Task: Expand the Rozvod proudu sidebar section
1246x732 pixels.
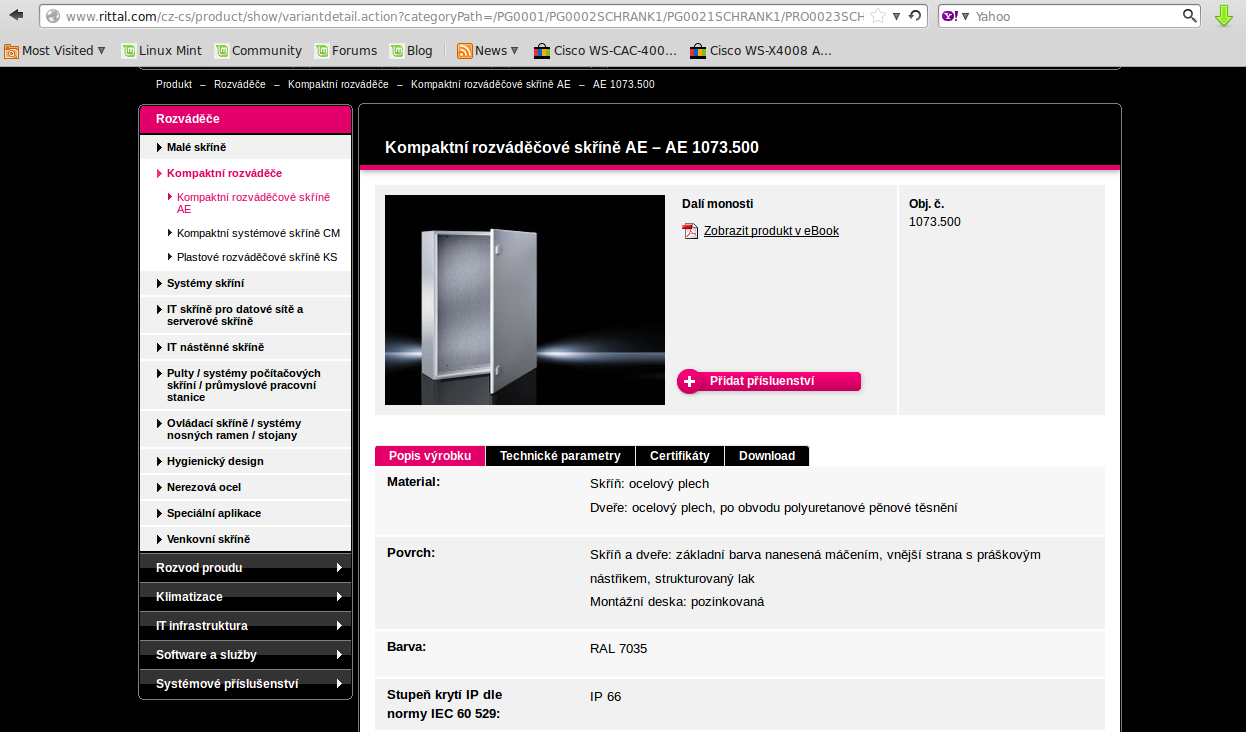Action: coord(245,568)
